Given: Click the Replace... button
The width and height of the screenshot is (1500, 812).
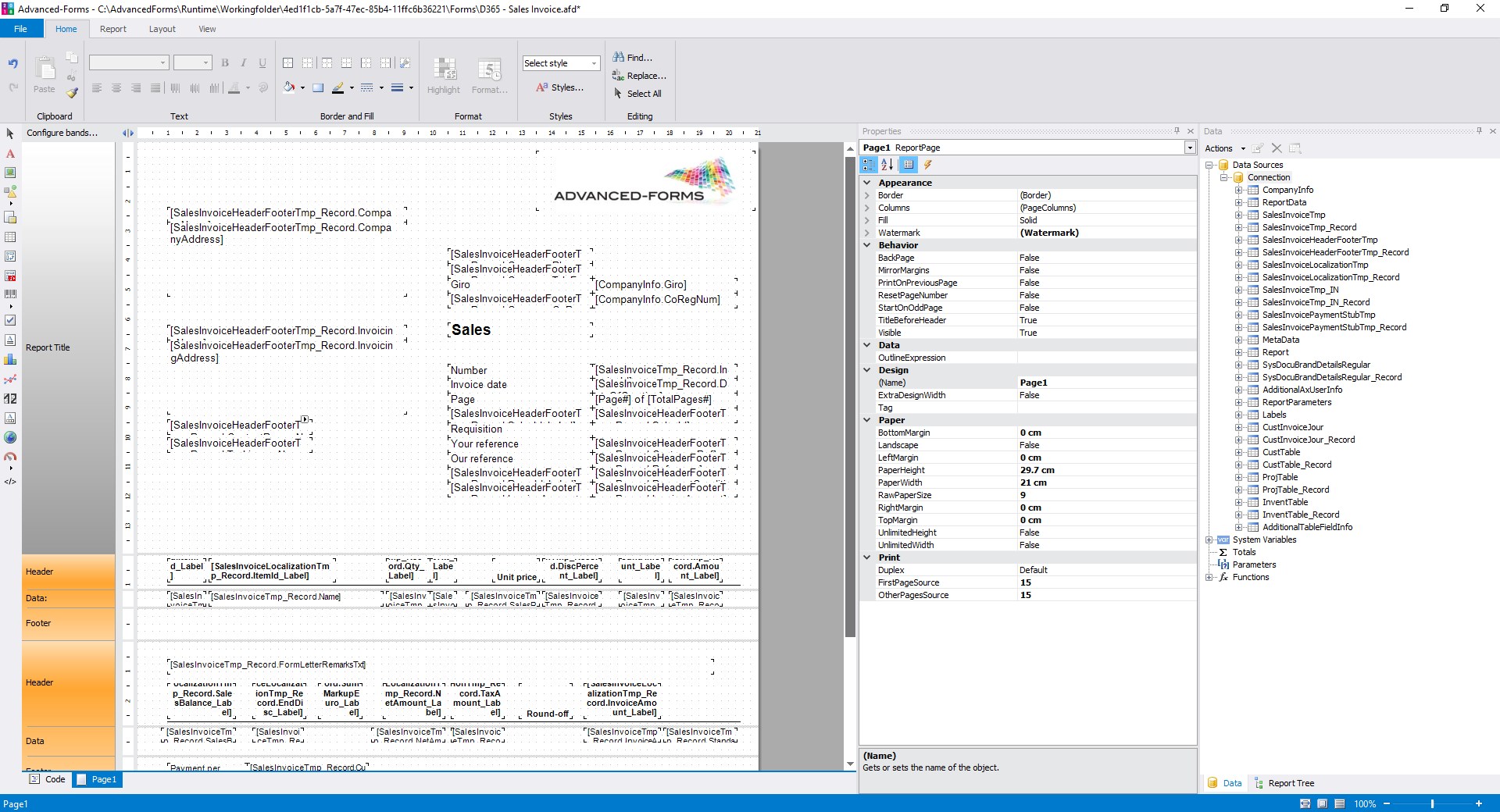Looking at the screenshot, I should pos(639,76).
